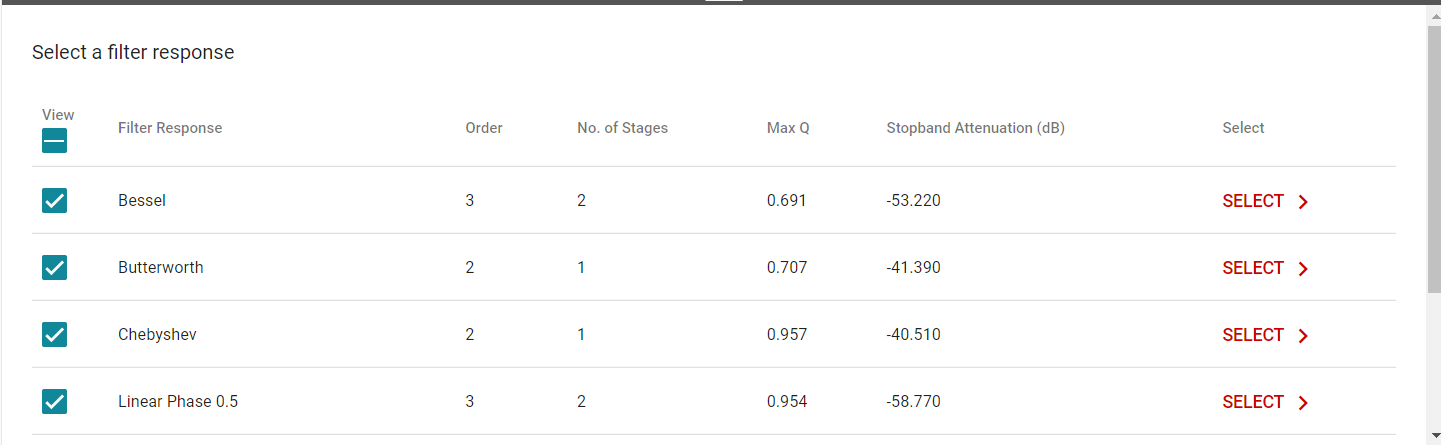The width and height of the screenshot is (1441, 445).
Task: Uncheck the Butterworth view checkbox
Action: [54, 268]
